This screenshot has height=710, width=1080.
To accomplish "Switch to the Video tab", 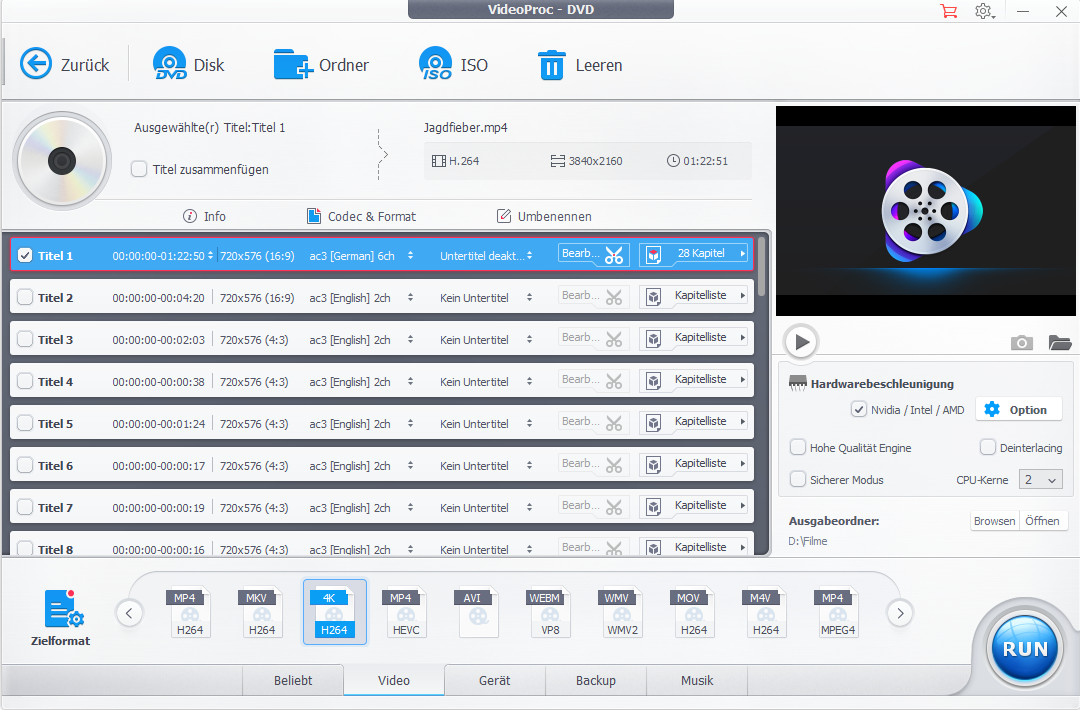I will click(x=393, y=680).
